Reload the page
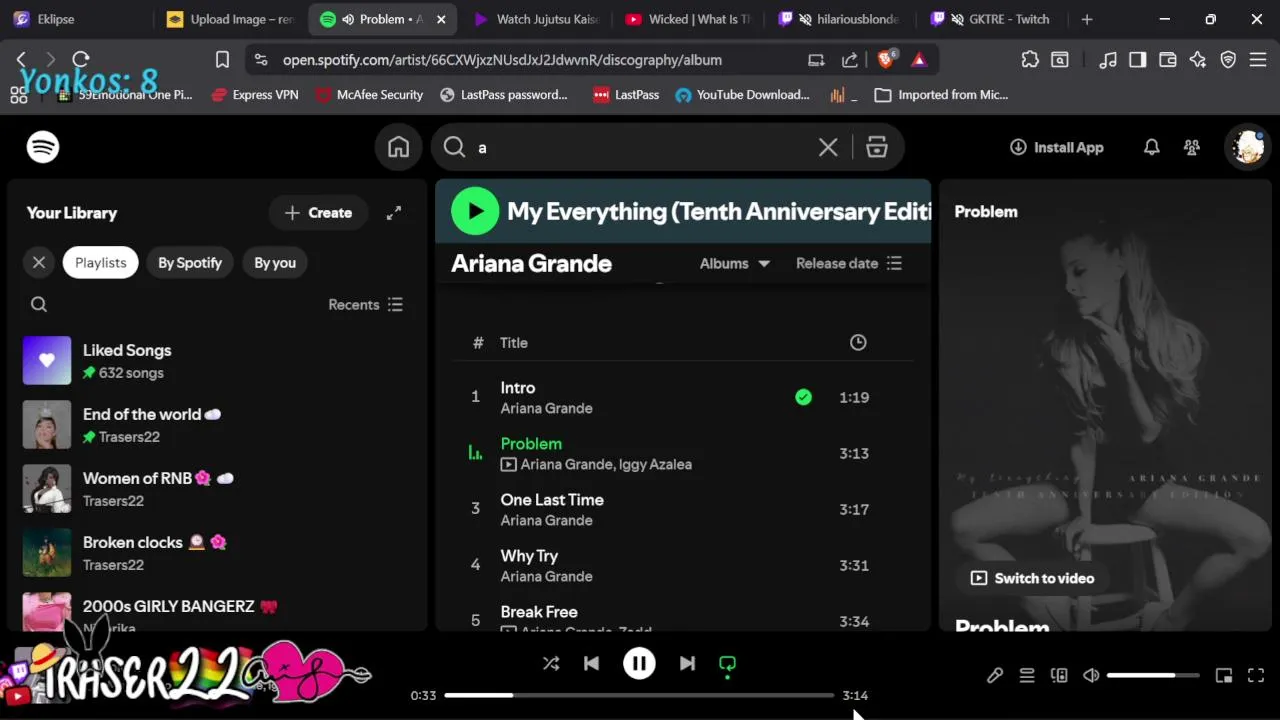 (81, 60)
